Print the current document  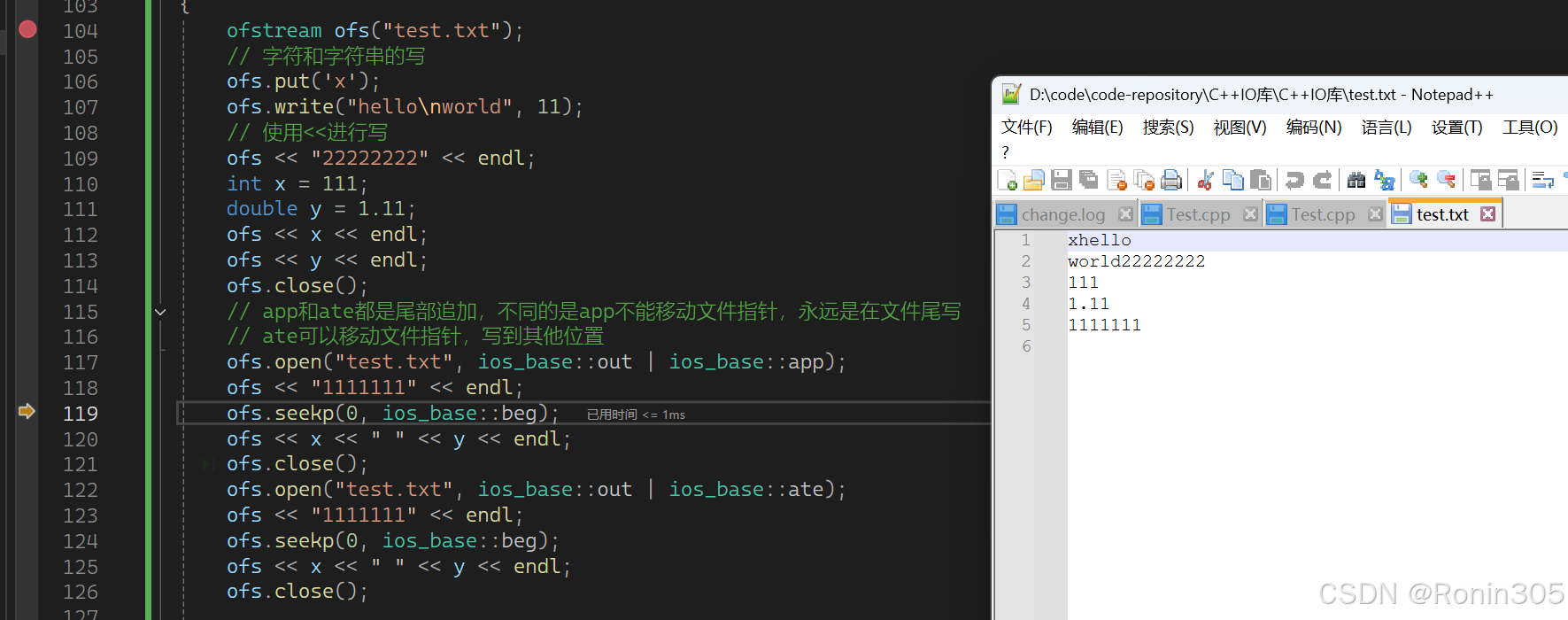pos(1171,181)
